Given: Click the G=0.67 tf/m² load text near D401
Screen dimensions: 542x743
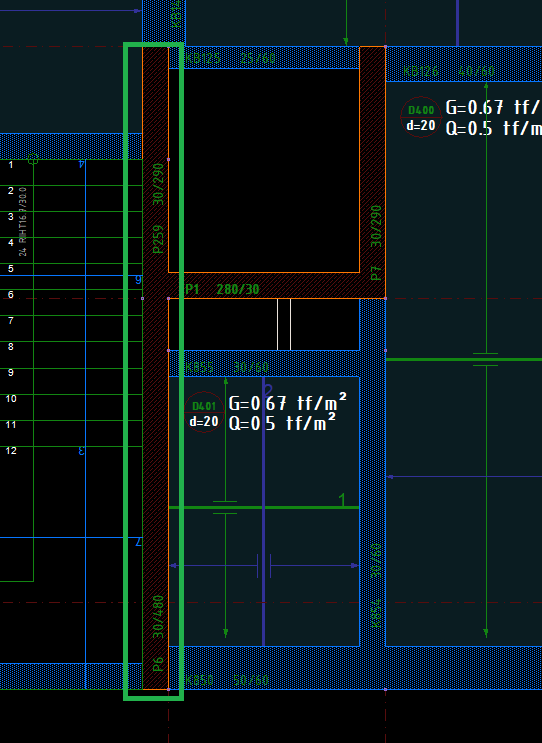Looking at the screenshot, I should click(x=288, y=403).
